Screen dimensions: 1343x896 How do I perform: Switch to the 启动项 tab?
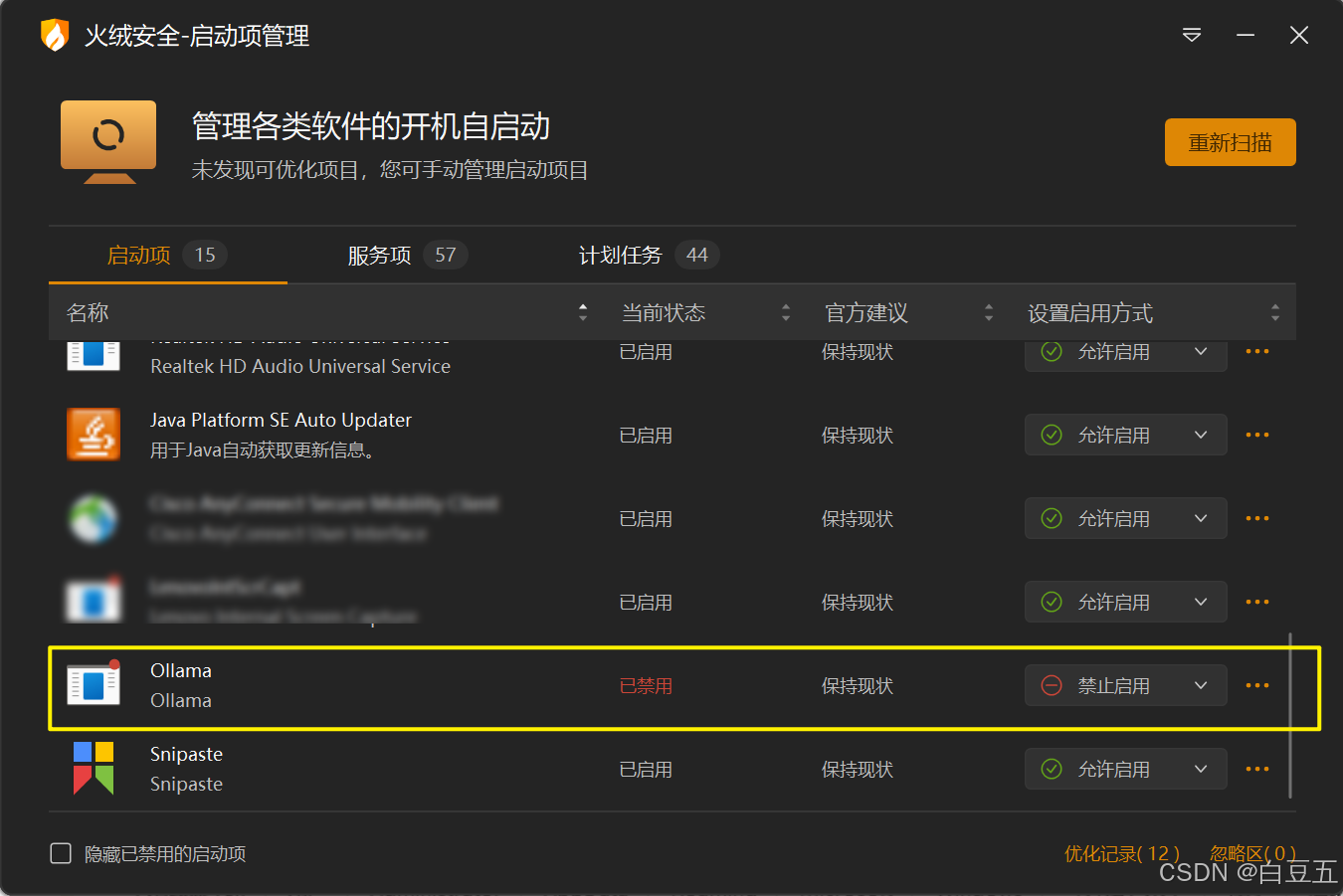(x=167, y=256)
